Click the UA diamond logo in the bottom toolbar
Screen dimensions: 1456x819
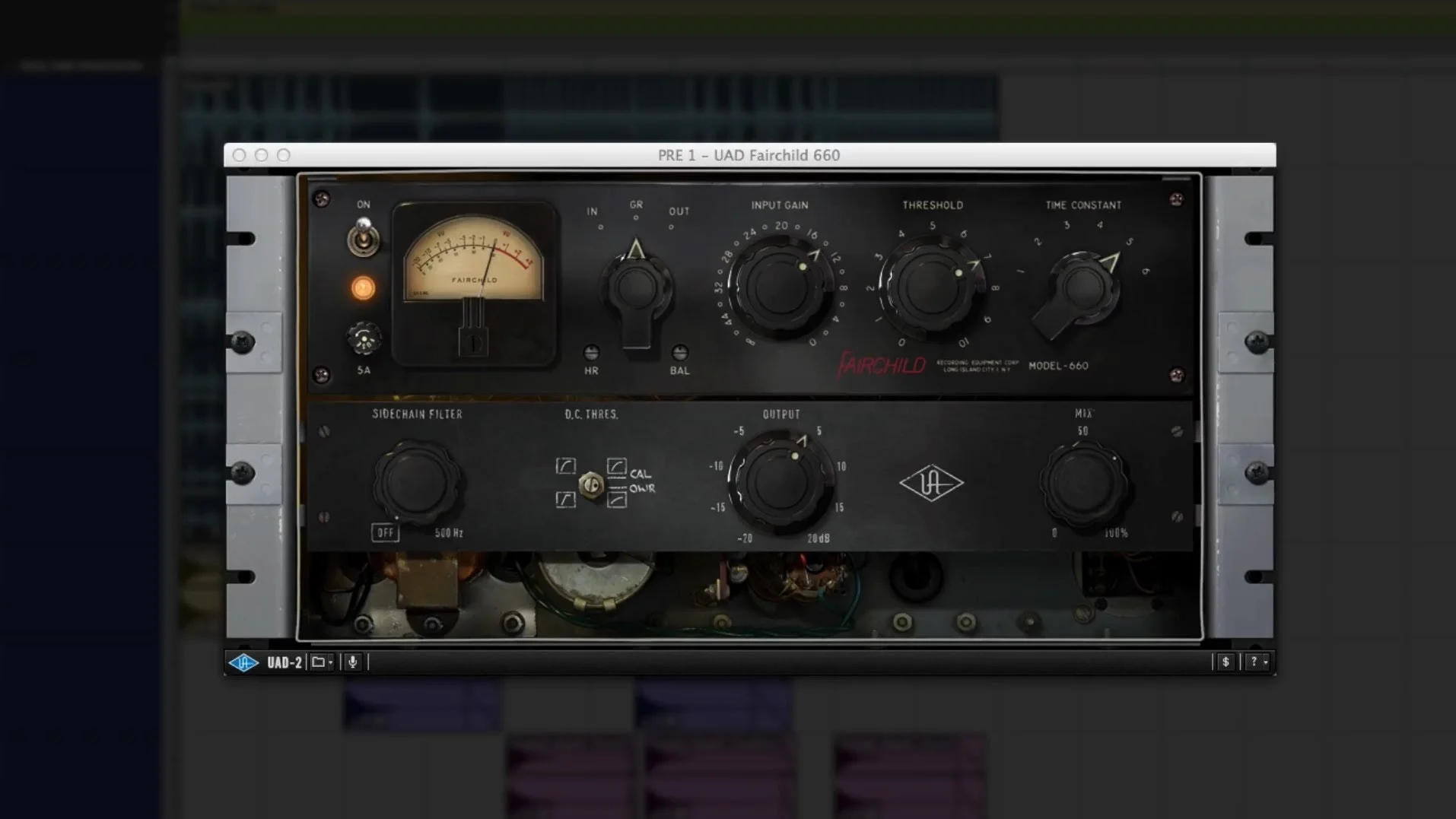click(244, 661)
